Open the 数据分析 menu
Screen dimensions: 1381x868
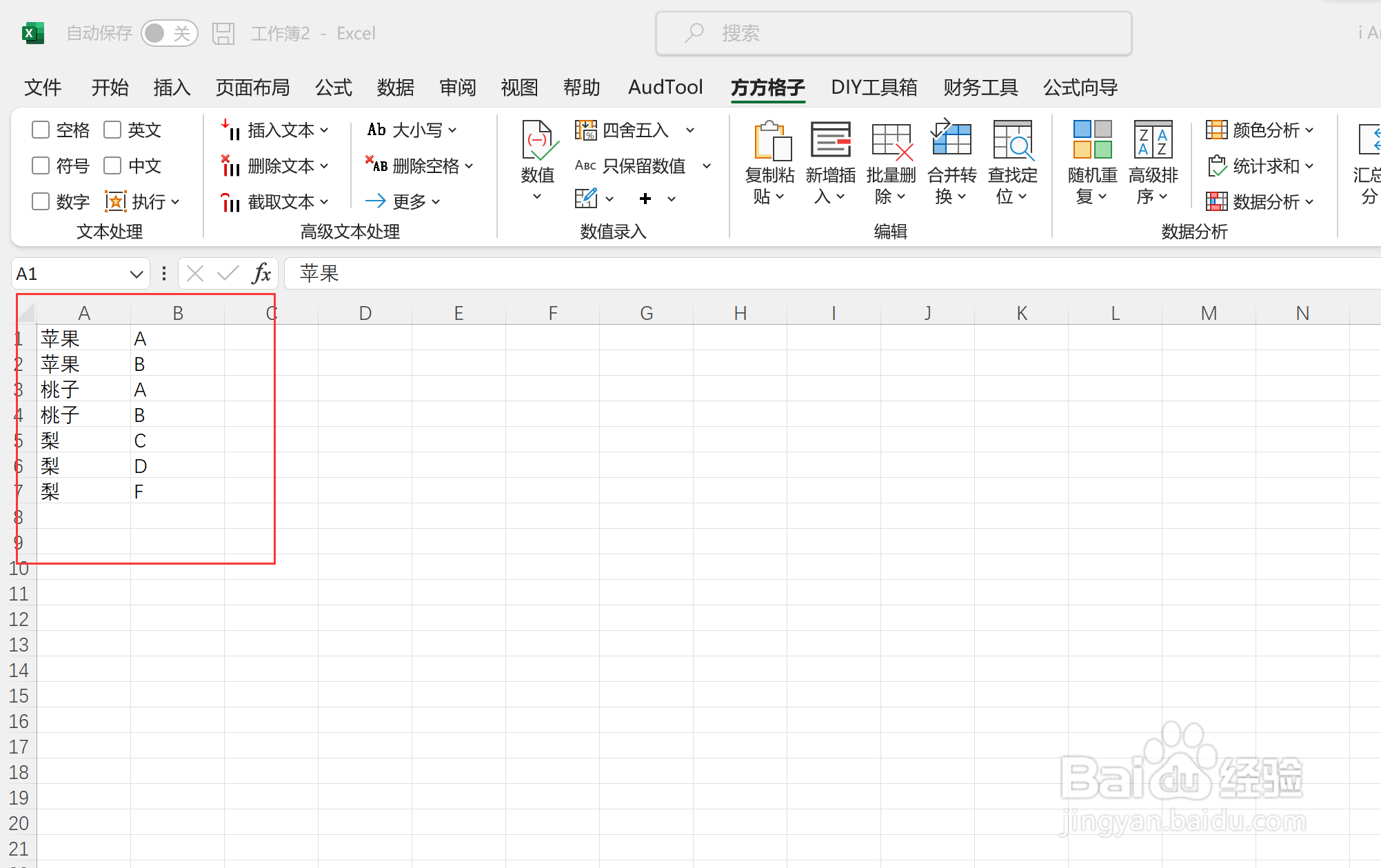click(1260, 201)
